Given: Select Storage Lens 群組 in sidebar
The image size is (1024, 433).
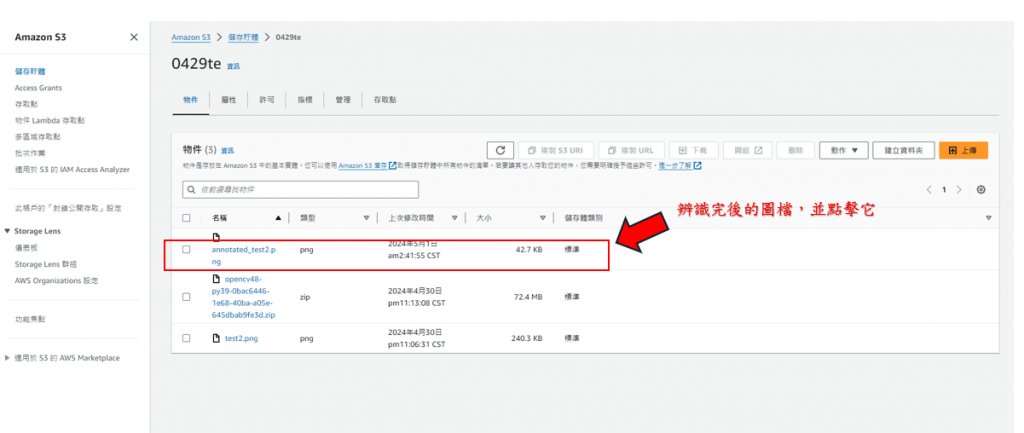Looking at the screenshot, I should coord(47,264).
